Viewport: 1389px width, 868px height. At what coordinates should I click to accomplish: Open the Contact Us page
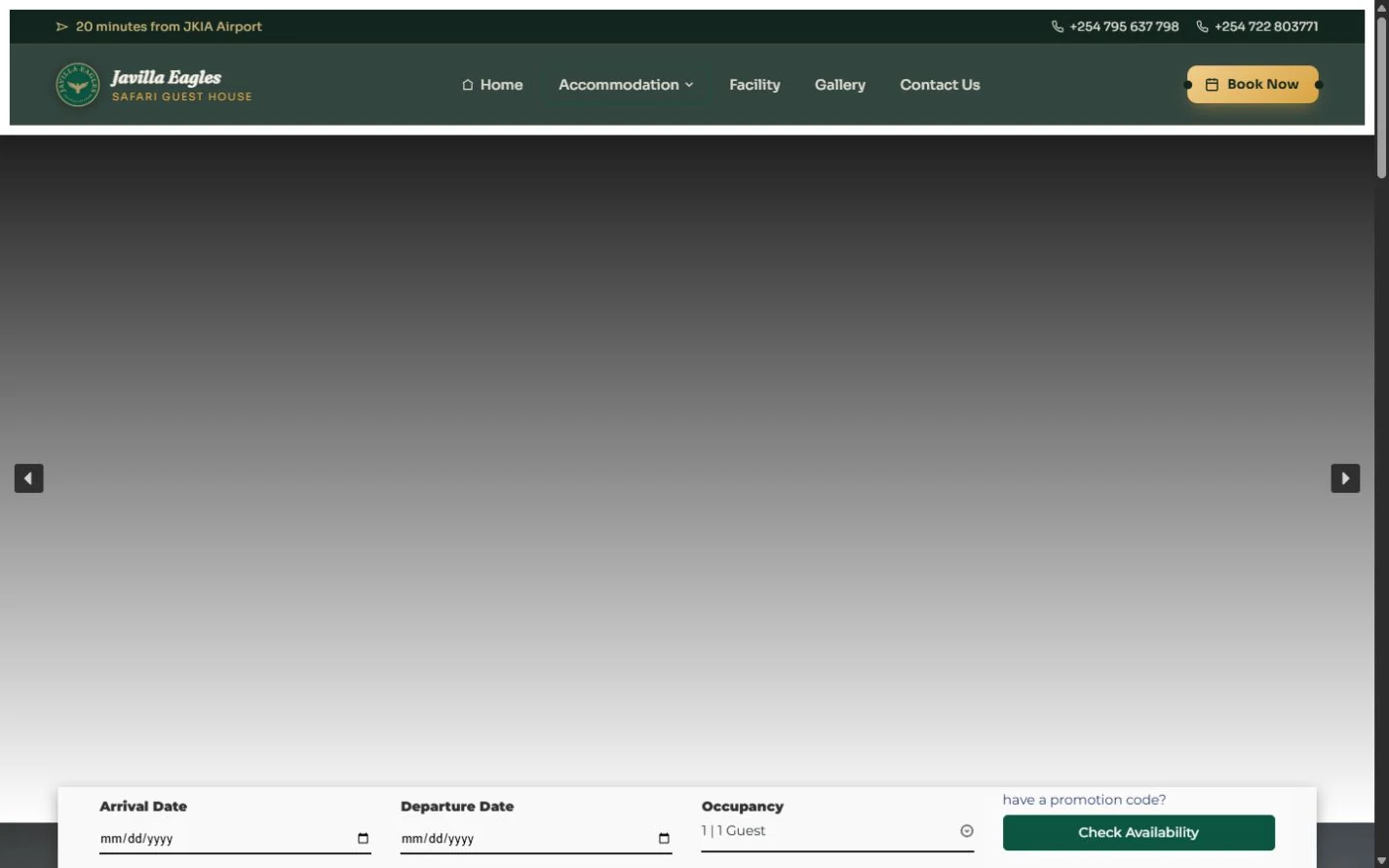(940, 85)
